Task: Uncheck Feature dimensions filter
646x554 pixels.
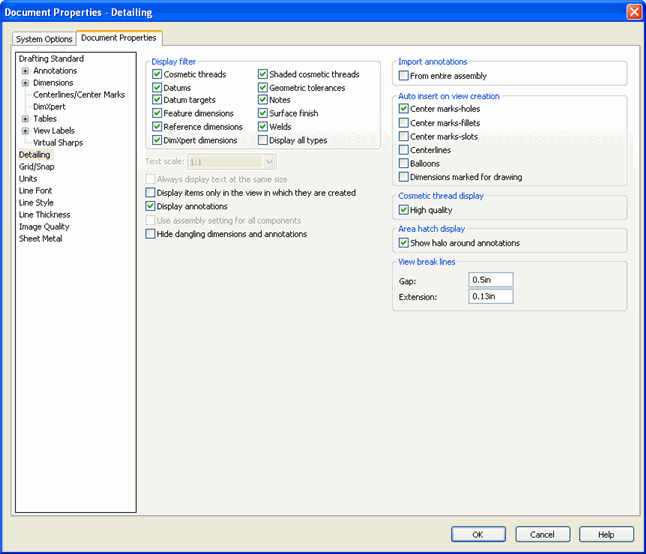Action: click(x=157, y=113)
